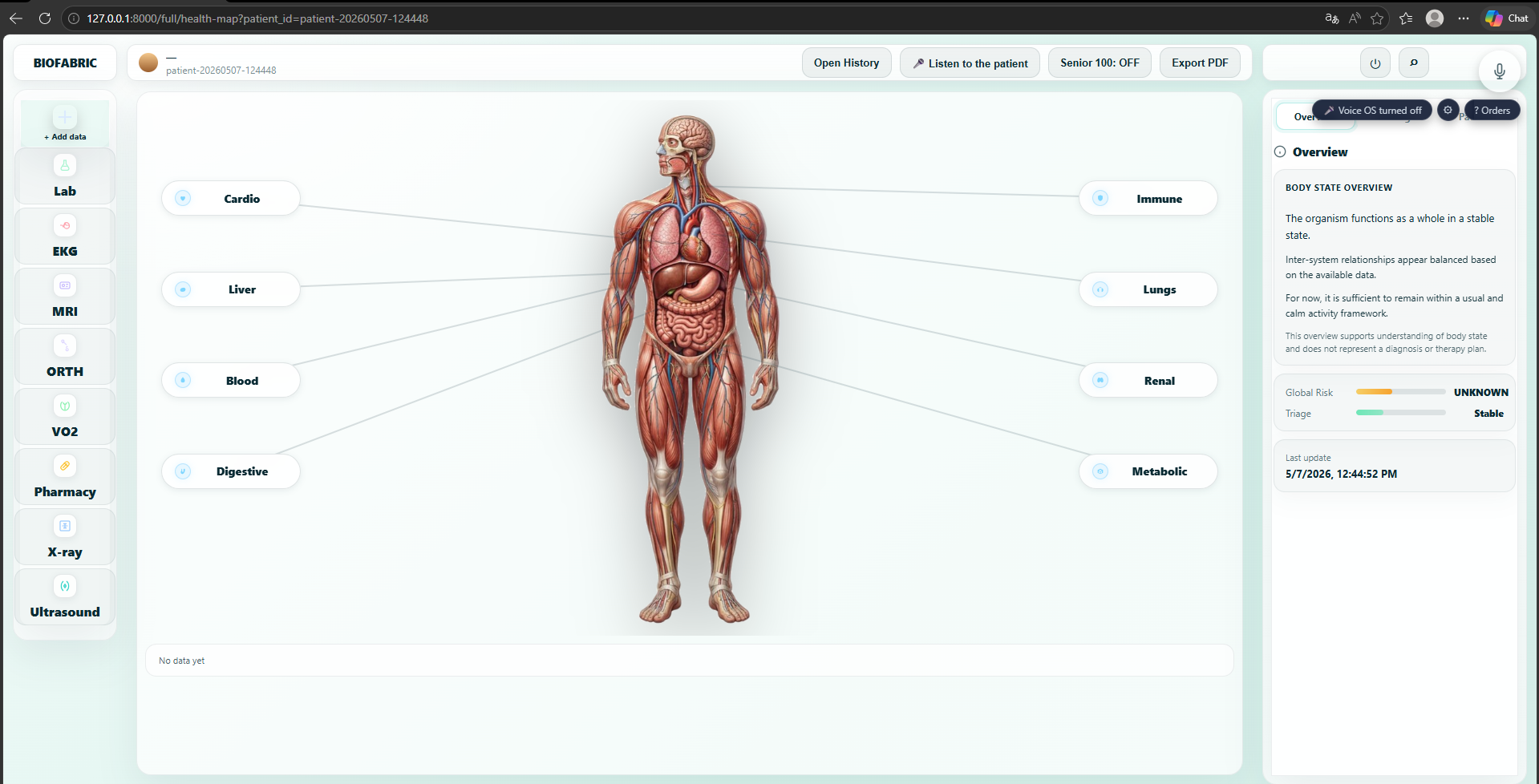Open the X-ray sidebar module
The width and height of the screenshot is (1539, 784).
(65, 537)
